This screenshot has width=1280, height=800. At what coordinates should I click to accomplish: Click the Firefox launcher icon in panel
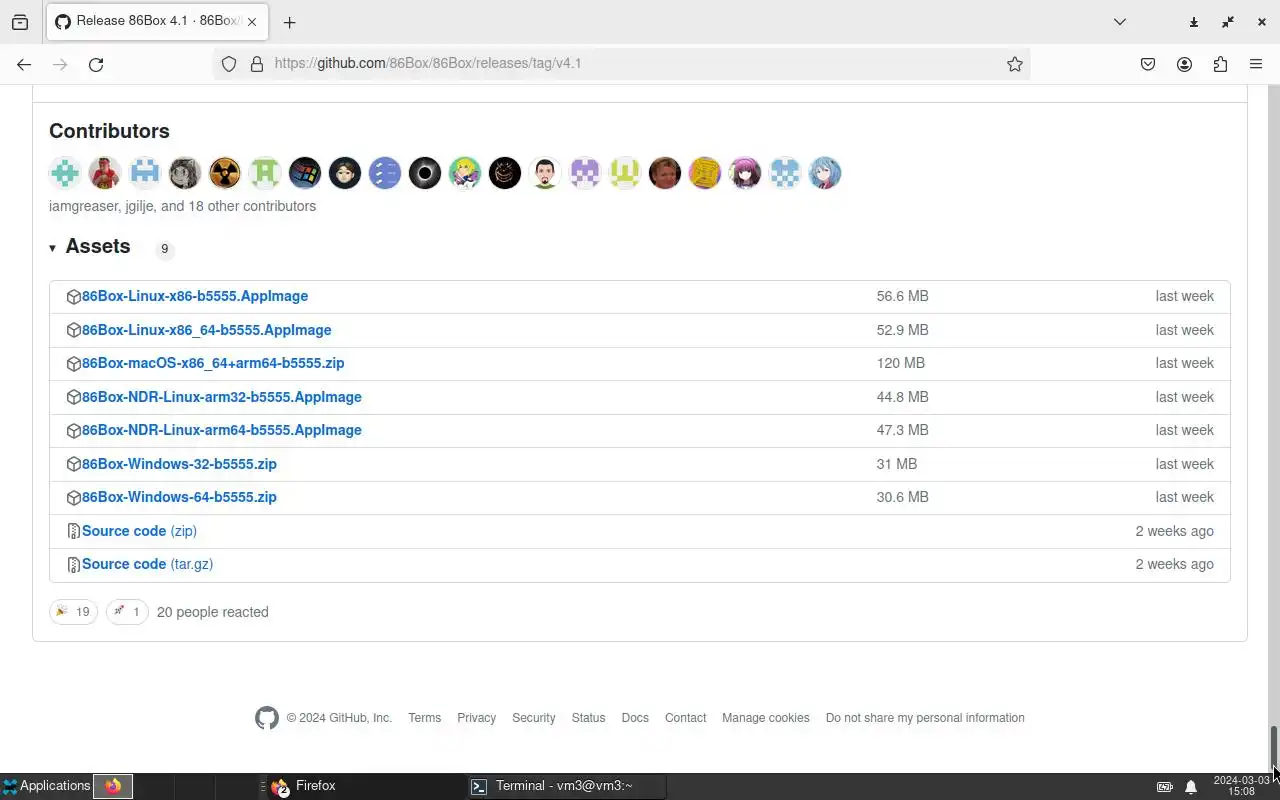(113, 786)
